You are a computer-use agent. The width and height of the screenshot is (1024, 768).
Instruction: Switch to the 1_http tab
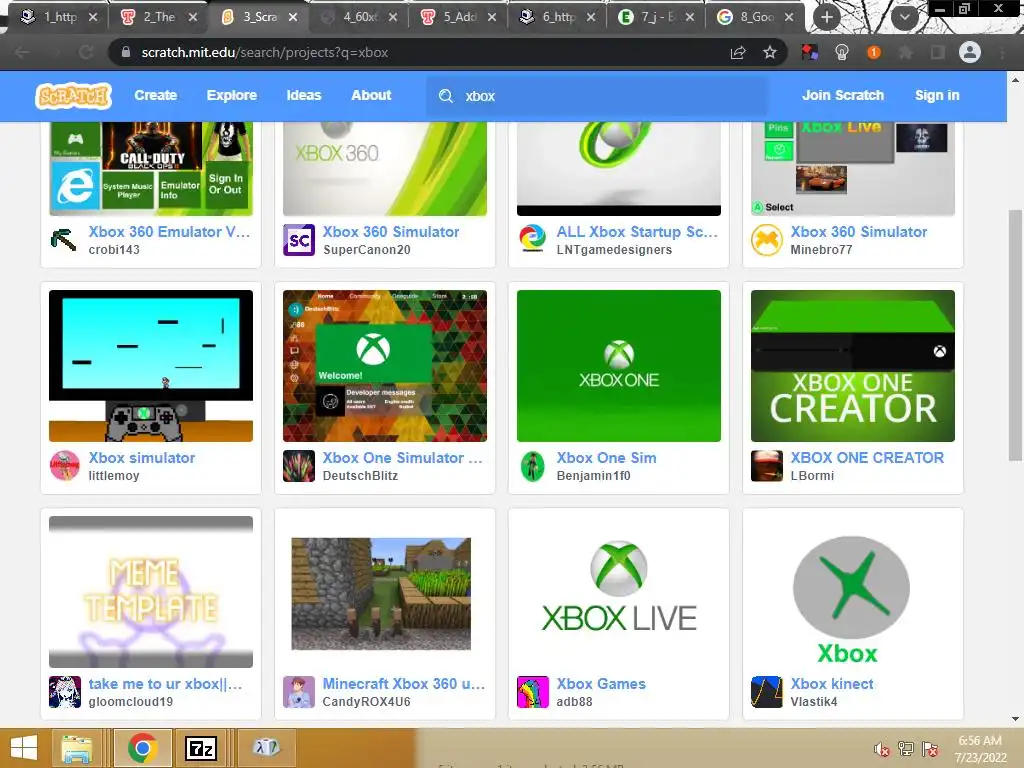[x=59, y=17]
